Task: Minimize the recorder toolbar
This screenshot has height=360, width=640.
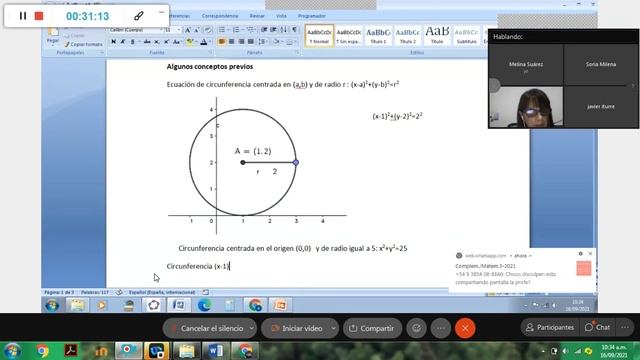Action: 162,13
